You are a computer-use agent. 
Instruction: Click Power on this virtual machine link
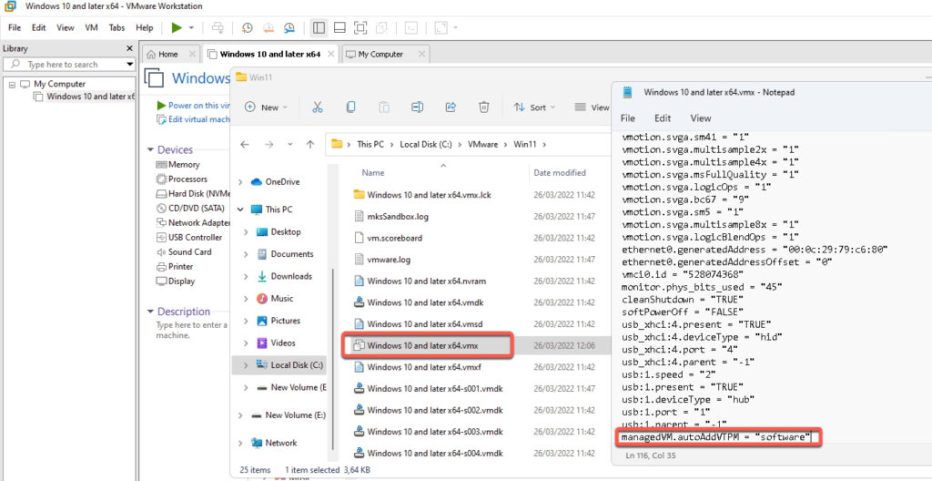199,105
